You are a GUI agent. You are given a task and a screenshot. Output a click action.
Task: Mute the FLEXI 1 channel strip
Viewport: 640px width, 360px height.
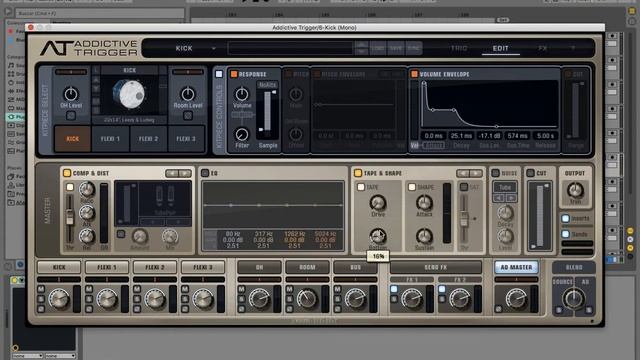(x=89, y=289)
